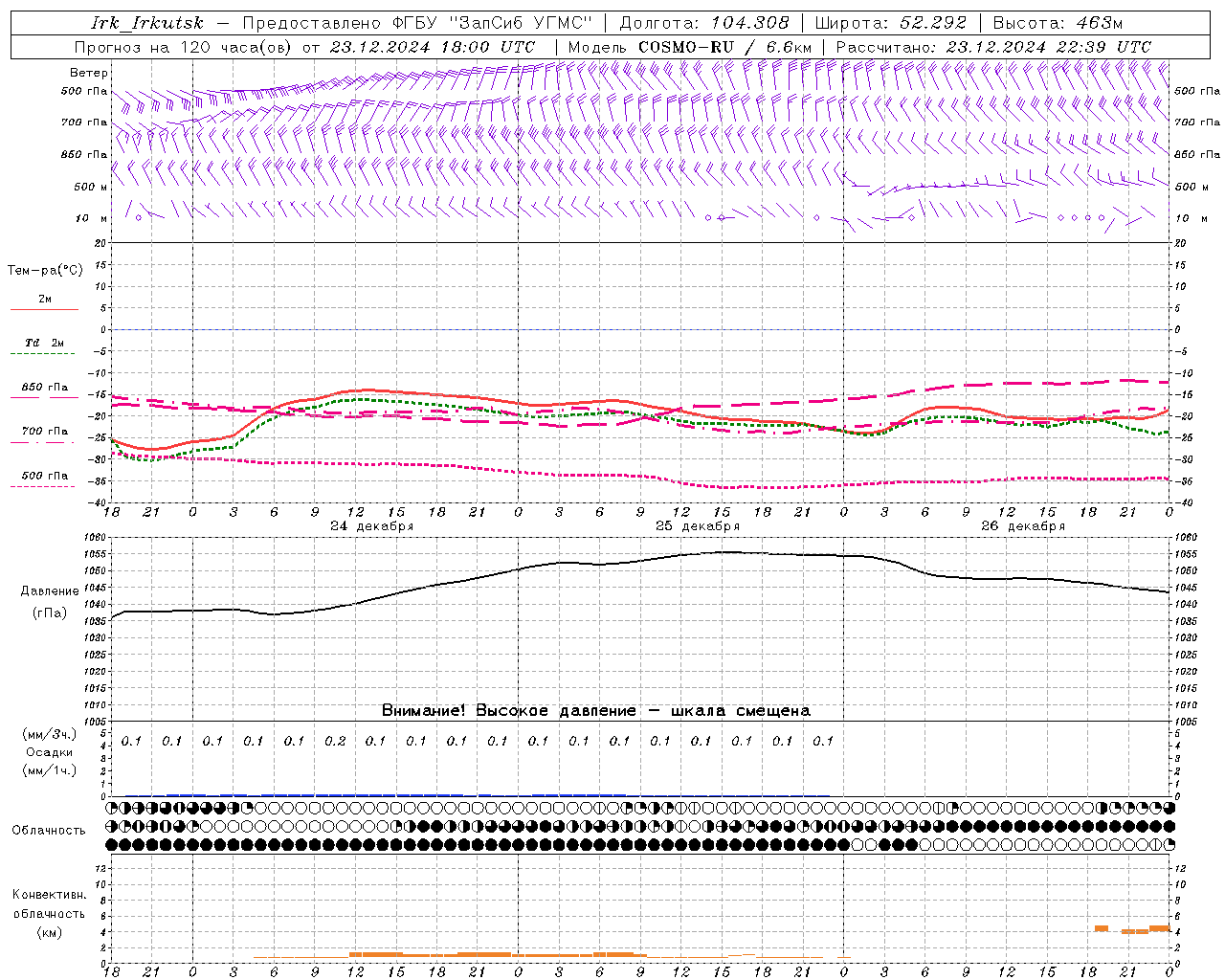Click the 26 декабря date label
This screenshot has height=980, width=1225.
pos(1023,526)
